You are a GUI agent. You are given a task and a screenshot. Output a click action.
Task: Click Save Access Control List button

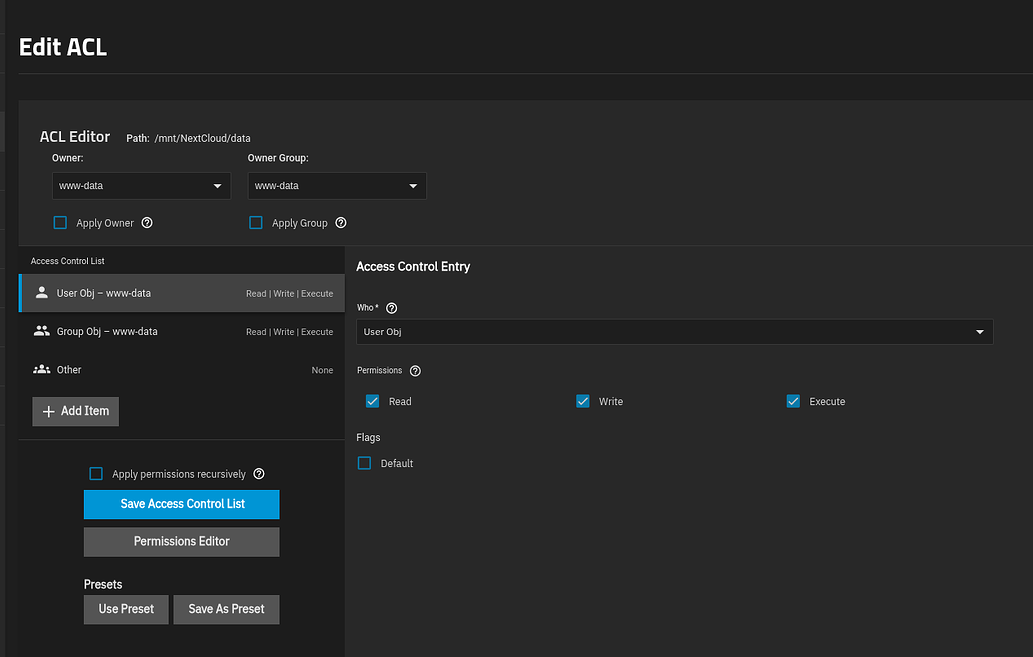point(181,504)
